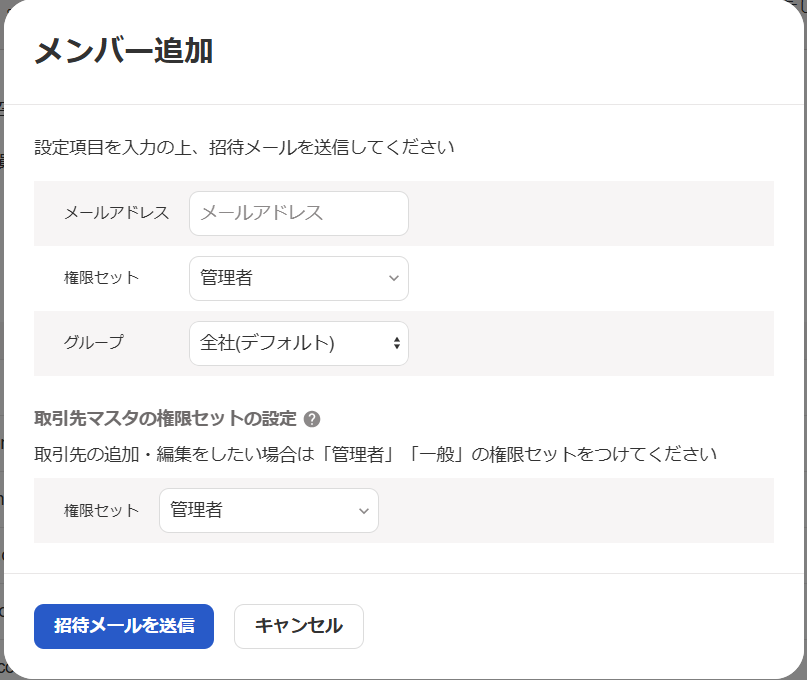Viewport: 807px width, 680px height.
Task: Click the up-down arrows in the グループ selector
Action: point(396,344)
